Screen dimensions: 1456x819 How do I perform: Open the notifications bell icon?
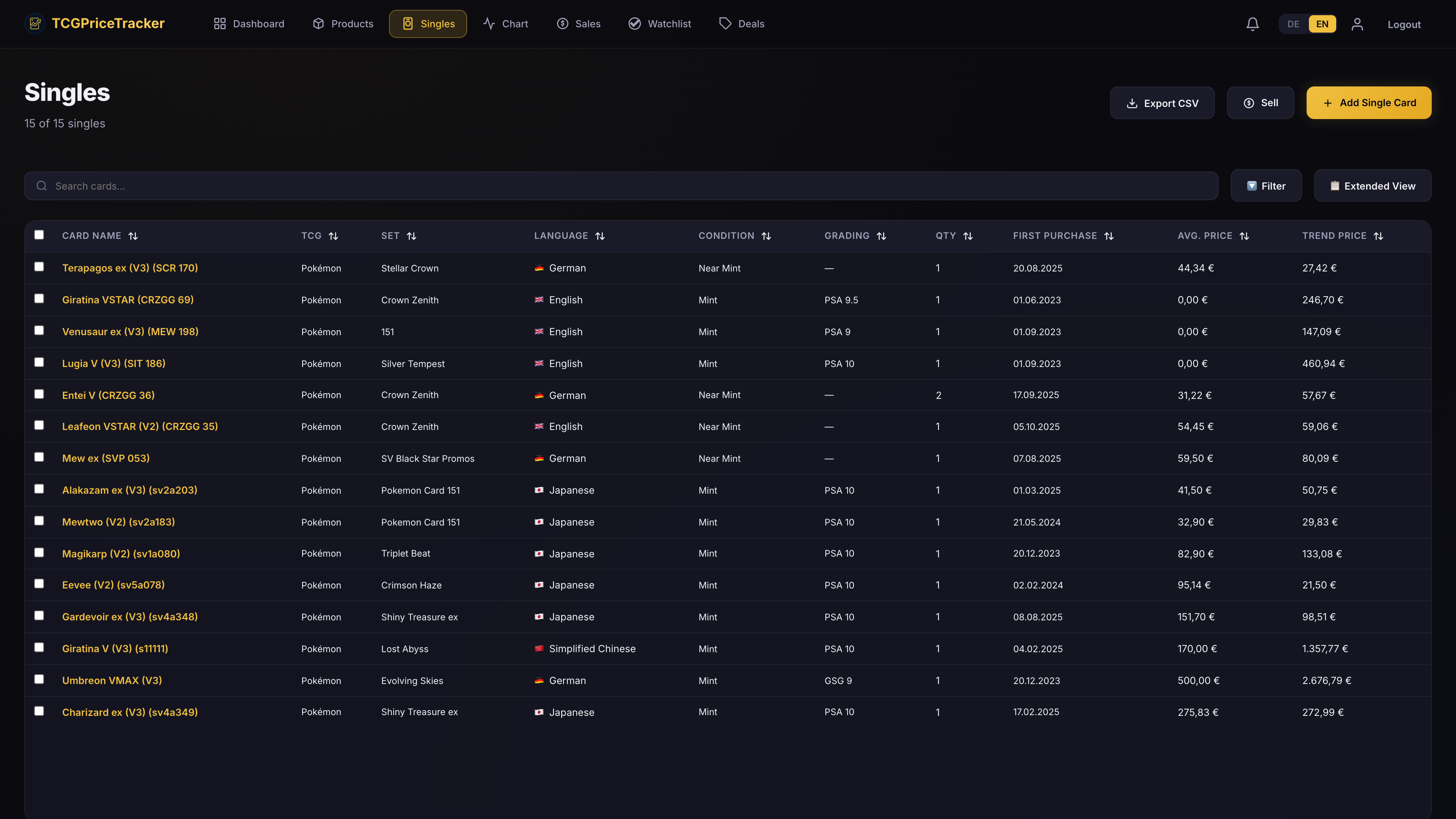click(1252, 24)
